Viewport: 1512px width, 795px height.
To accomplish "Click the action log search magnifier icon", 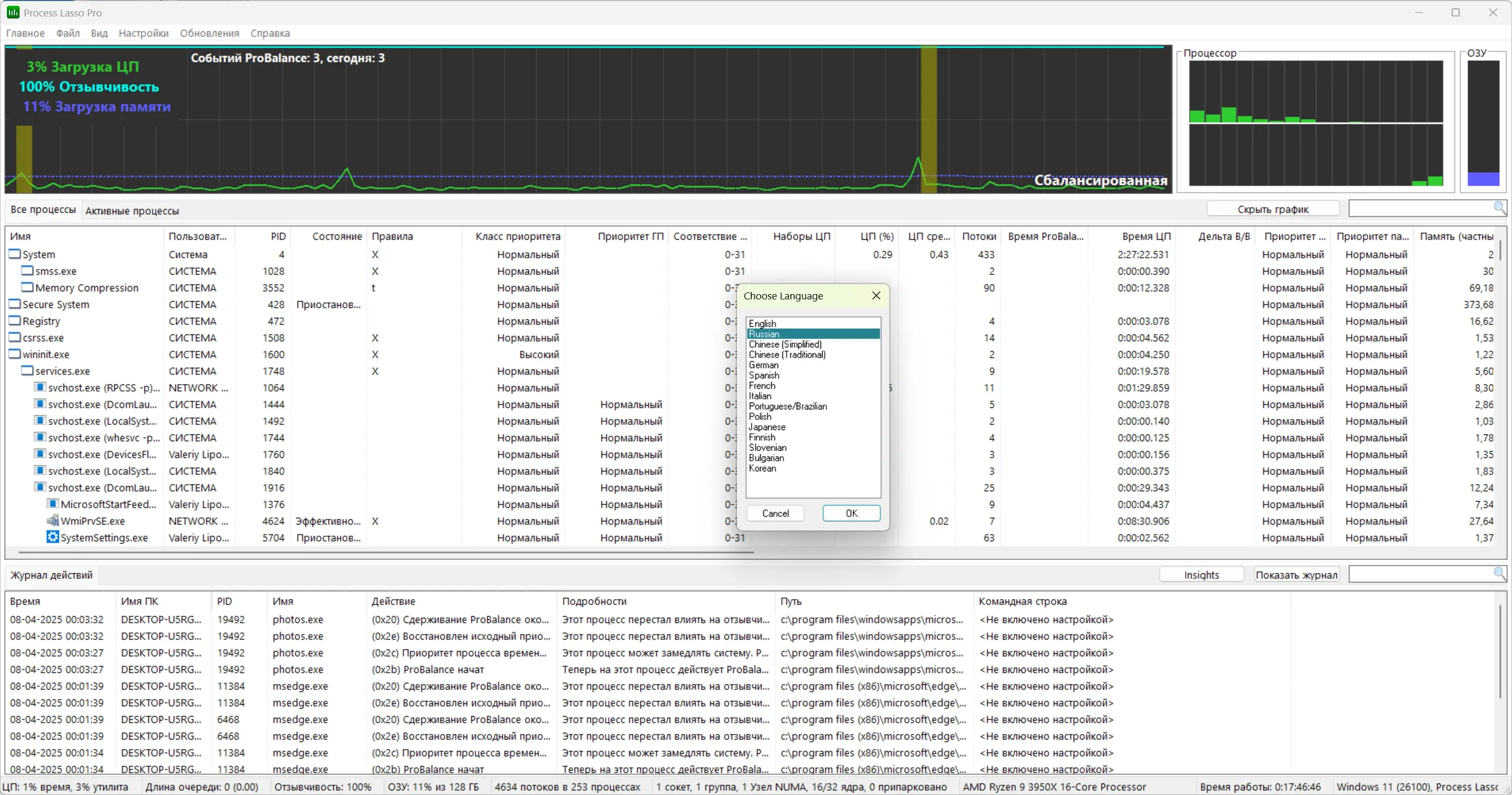I will (x=1498, y=574).
